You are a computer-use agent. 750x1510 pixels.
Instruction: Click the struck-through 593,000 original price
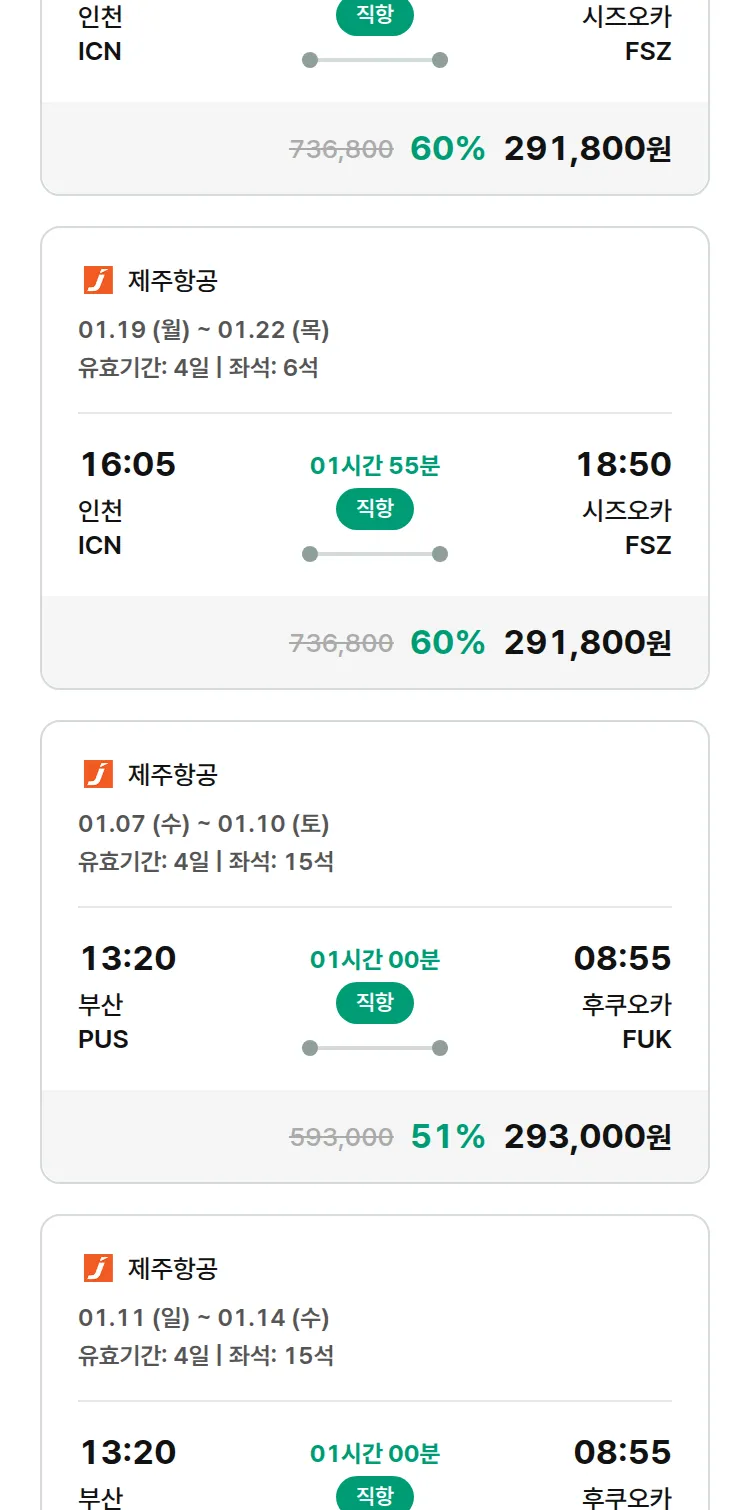click(341, 1137)
